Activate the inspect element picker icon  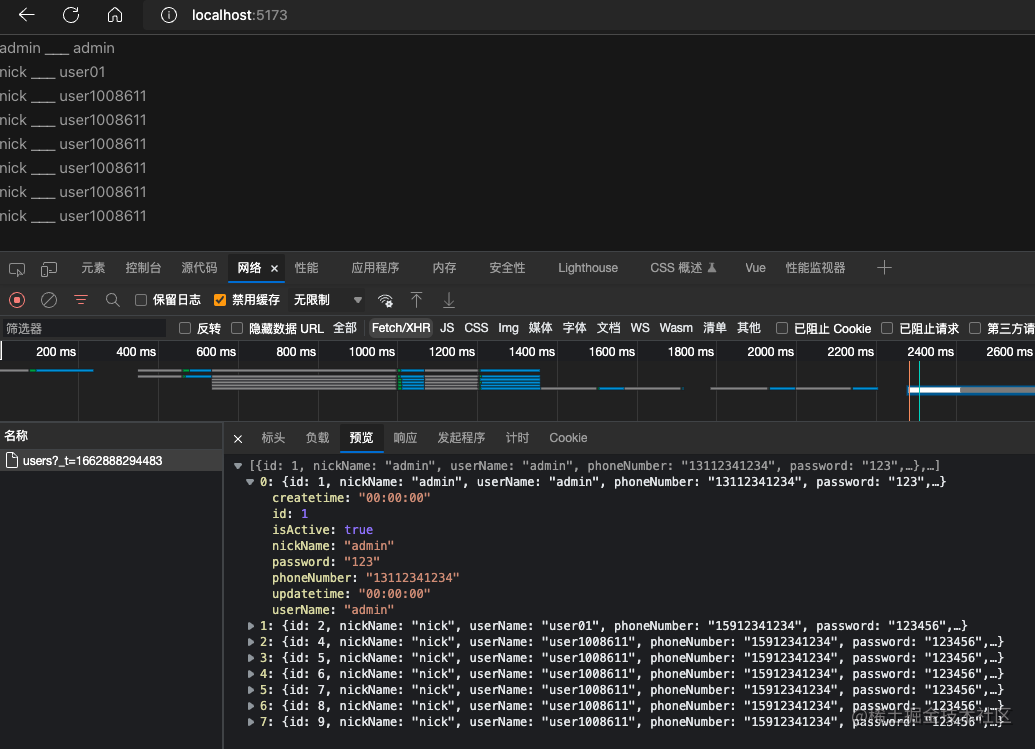tap(17, 269)
